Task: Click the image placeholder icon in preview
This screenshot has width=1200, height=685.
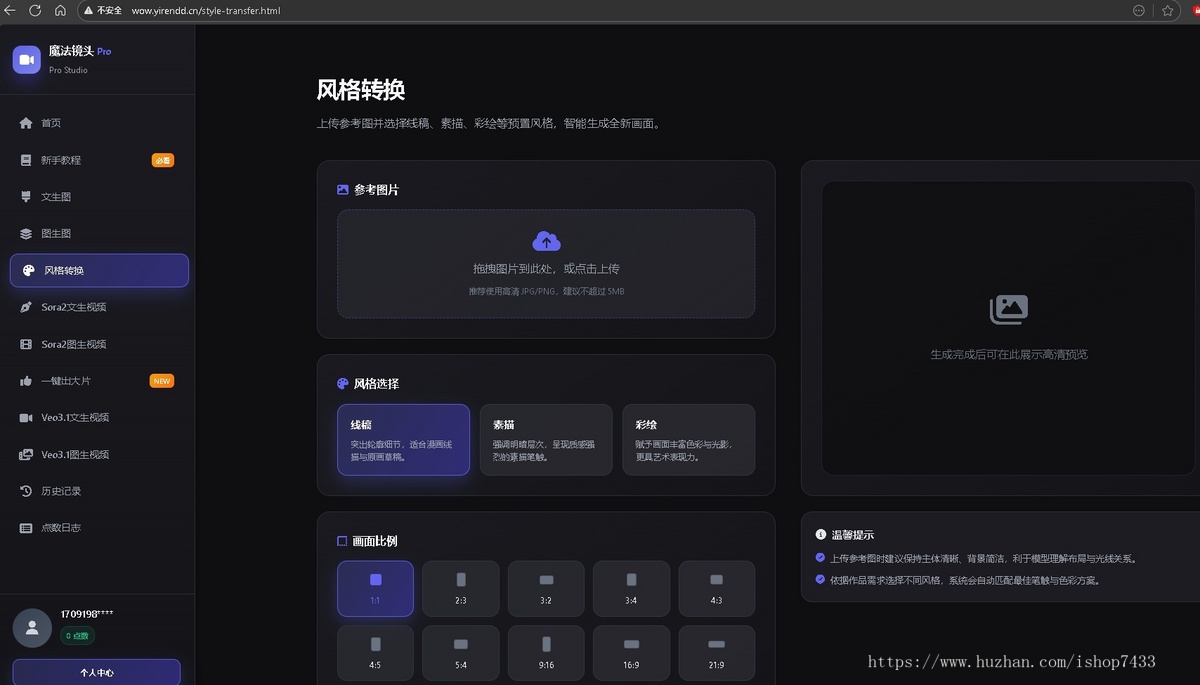Action: pos(1009,310)
